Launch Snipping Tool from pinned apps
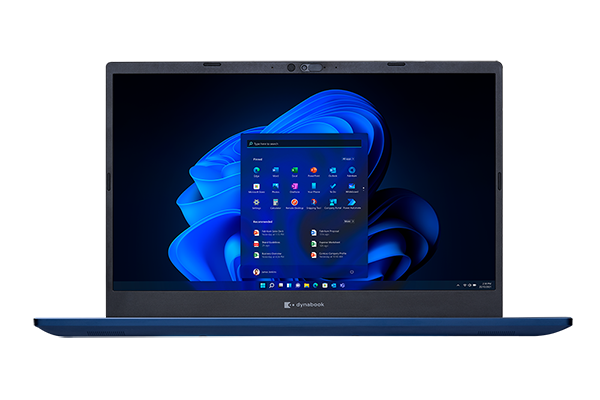Image resolution: width=600 pixels, height=400 pixels. click(313, 203)
